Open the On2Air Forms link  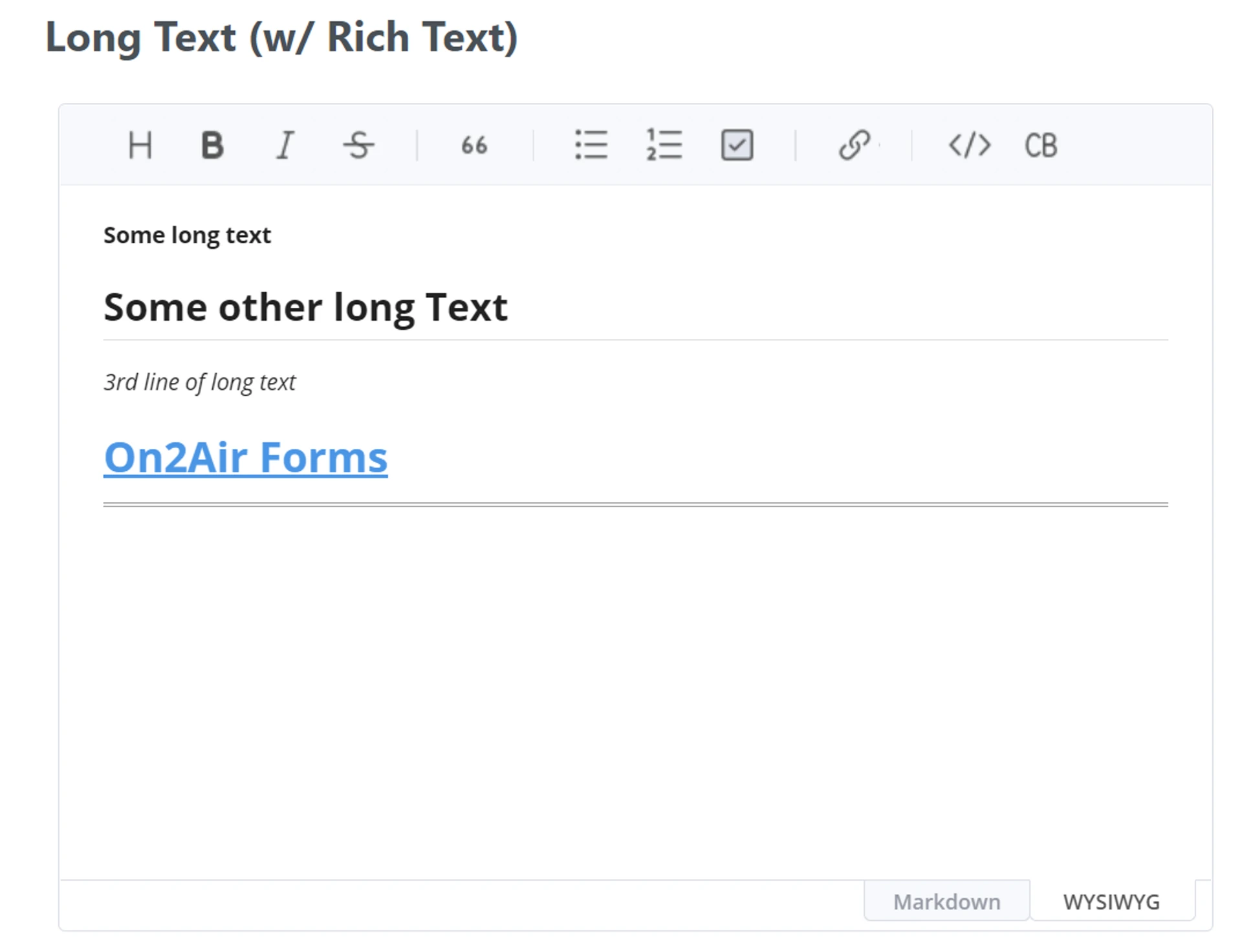tap(246, 458)
